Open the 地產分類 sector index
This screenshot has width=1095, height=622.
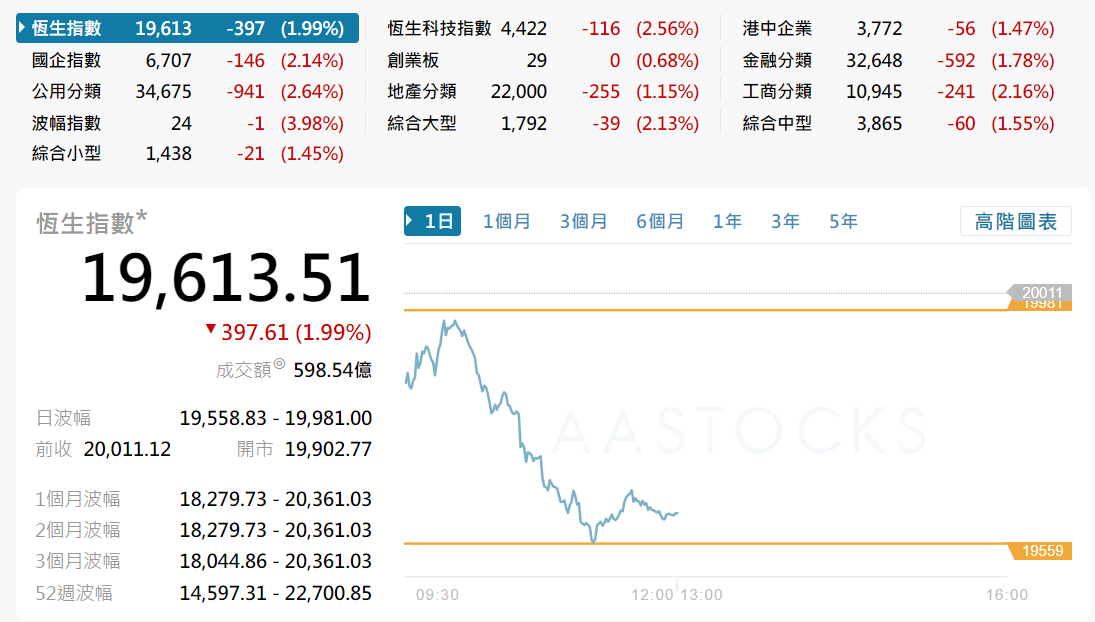click(423, 92)
